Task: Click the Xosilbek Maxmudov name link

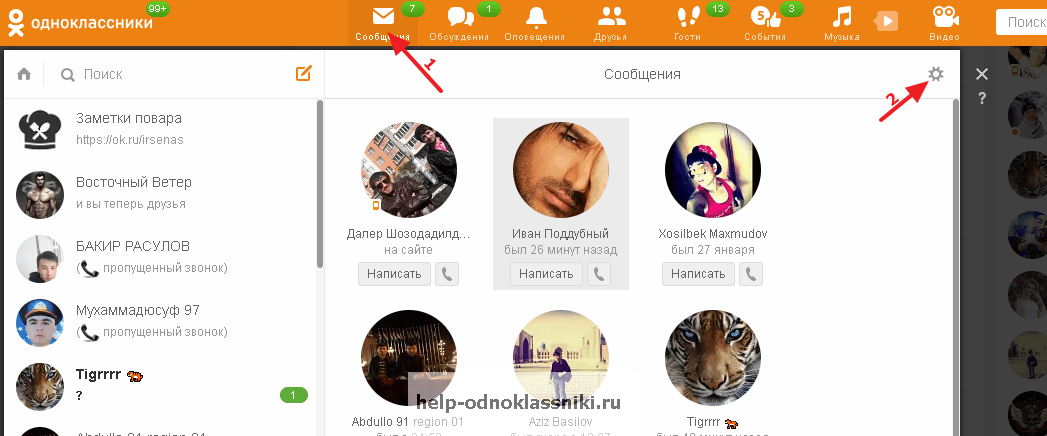Action: coord(713,234)
